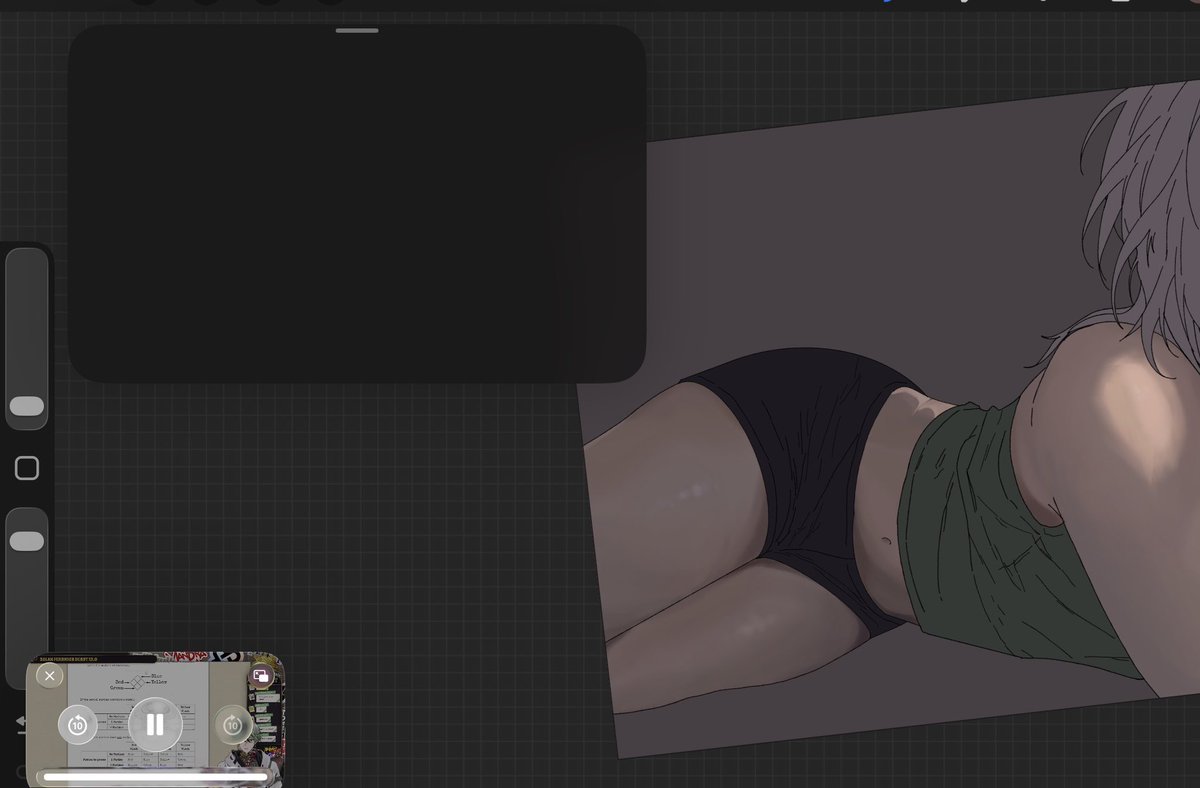Restore the picture-in-picture video to full screen

tap(261, 676)
